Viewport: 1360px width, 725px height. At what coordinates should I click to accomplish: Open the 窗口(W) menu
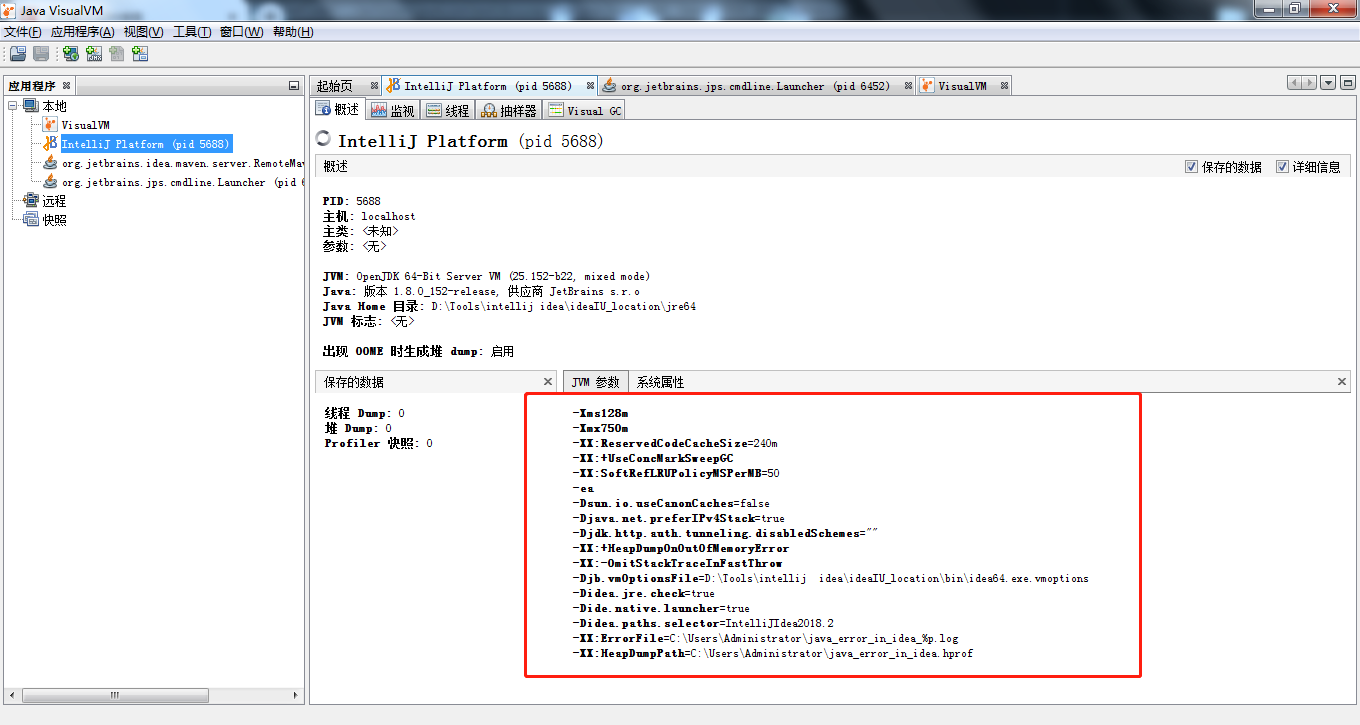pos(242,32)
